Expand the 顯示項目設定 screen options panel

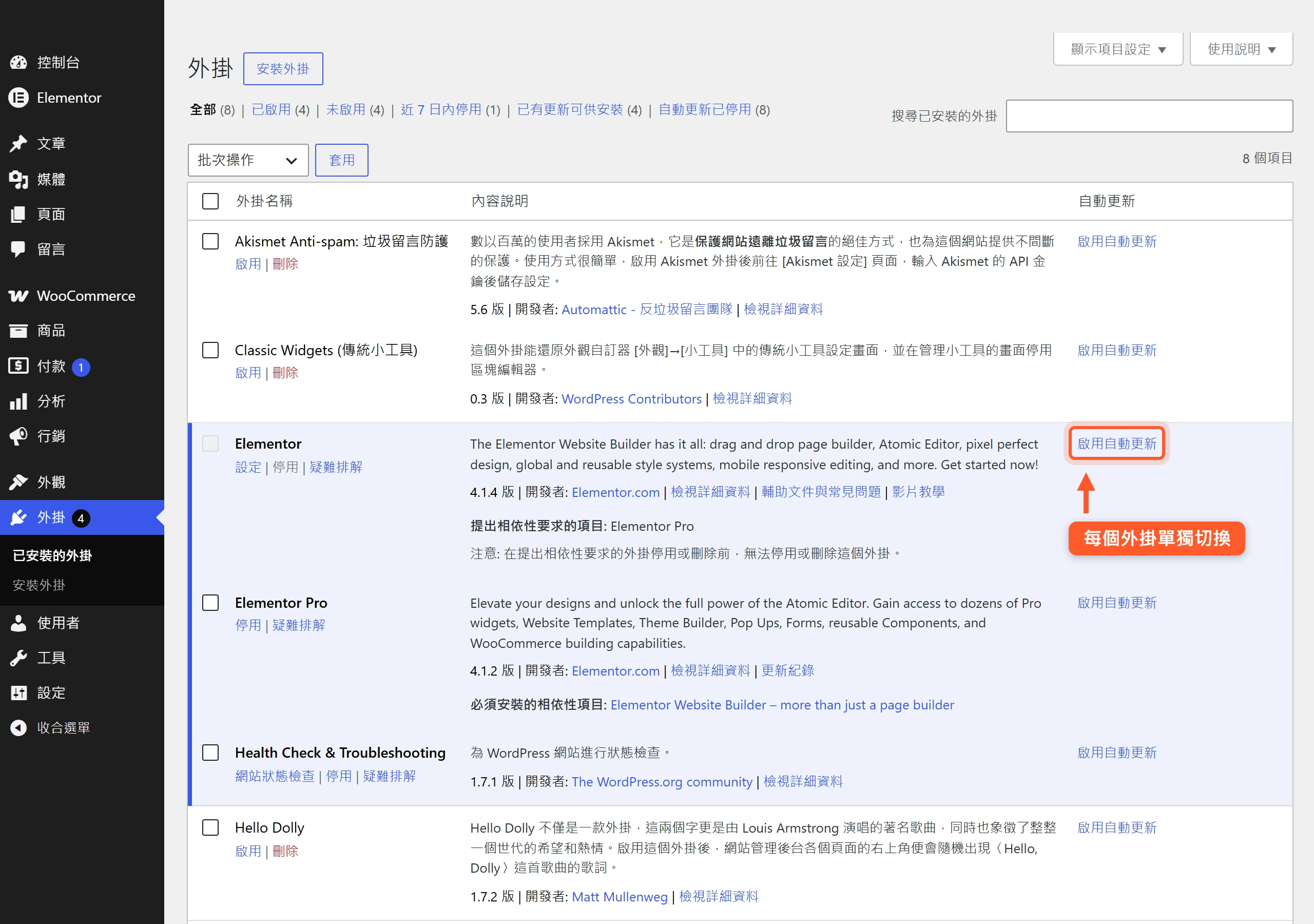click(1118, 49)
